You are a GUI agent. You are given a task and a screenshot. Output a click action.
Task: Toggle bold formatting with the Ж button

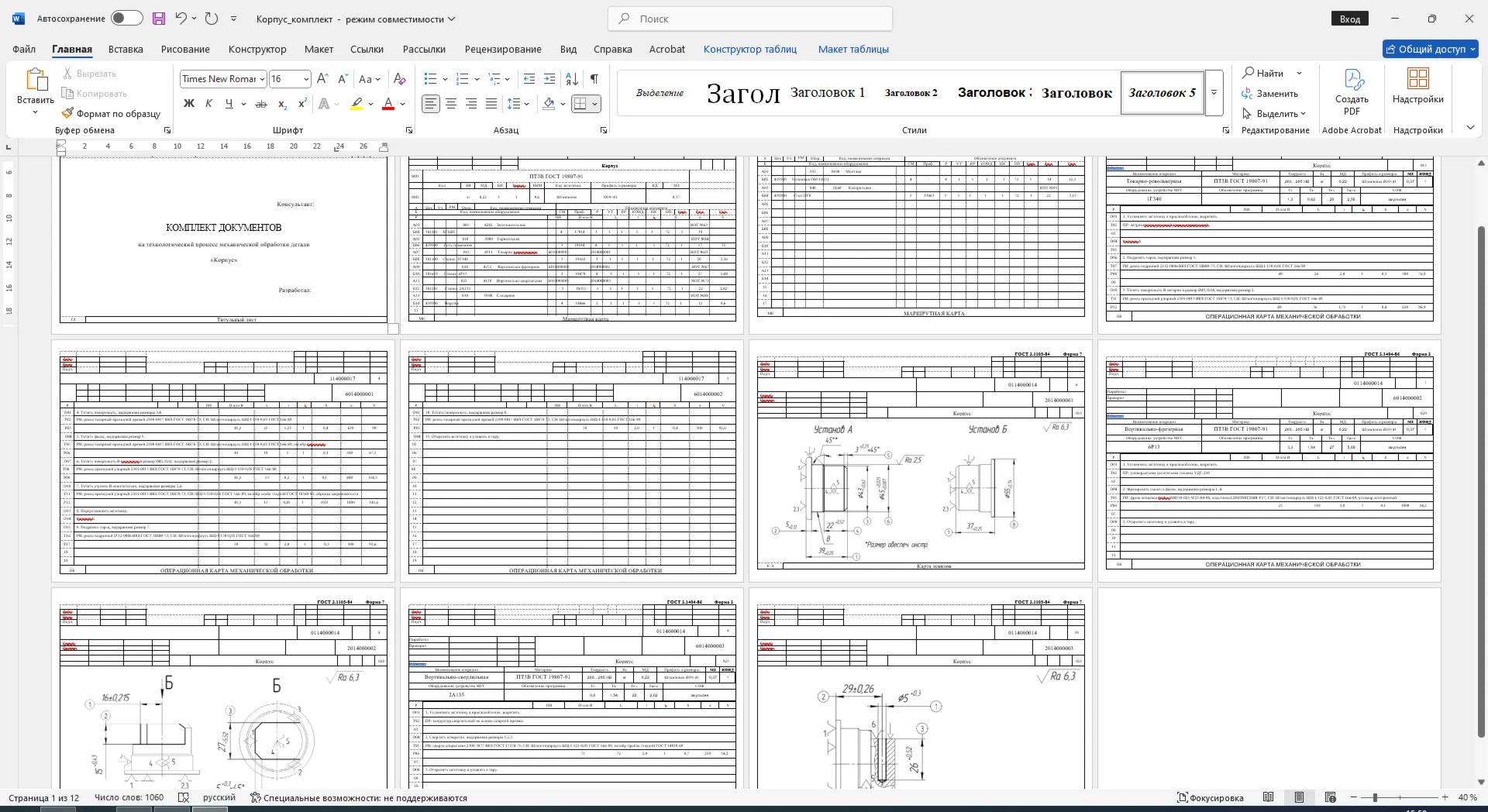click(x=188, y=104)
